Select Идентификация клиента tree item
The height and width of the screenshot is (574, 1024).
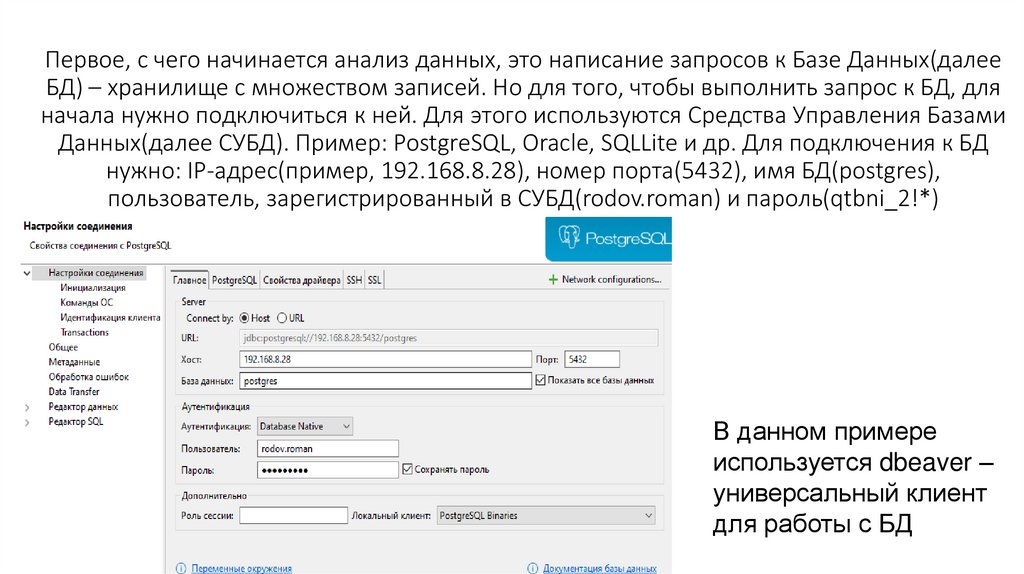pyautogui.click(x=110, y=317)
